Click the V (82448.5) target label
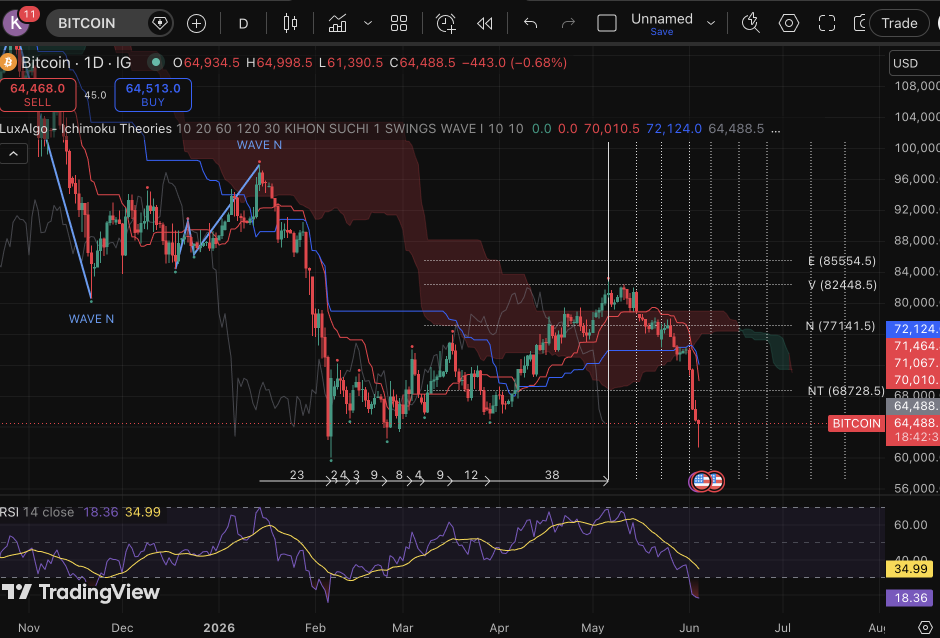940x638 pixels. 842,285
